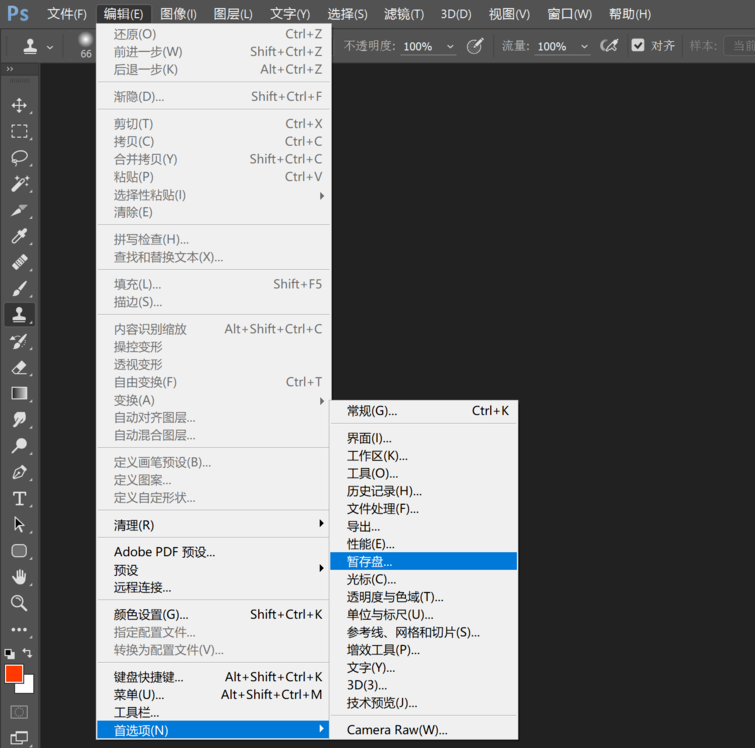This screenshot has width=755, height=748.
Task: Click the red foreground color swatch
Action: [x=14, y=674]
